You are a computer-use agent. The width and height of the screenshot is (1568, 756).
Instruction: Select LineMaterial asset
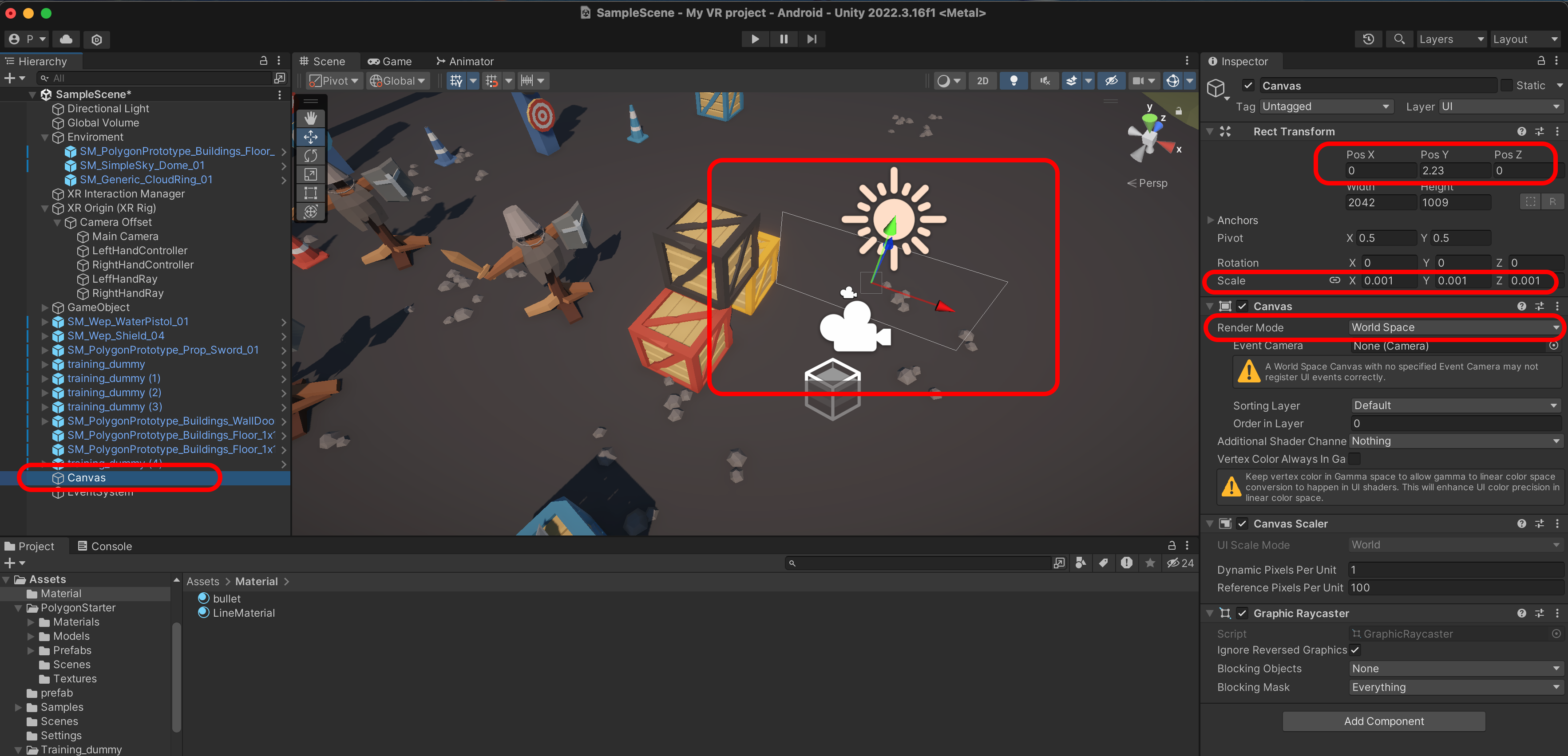[x=243, y=613]
